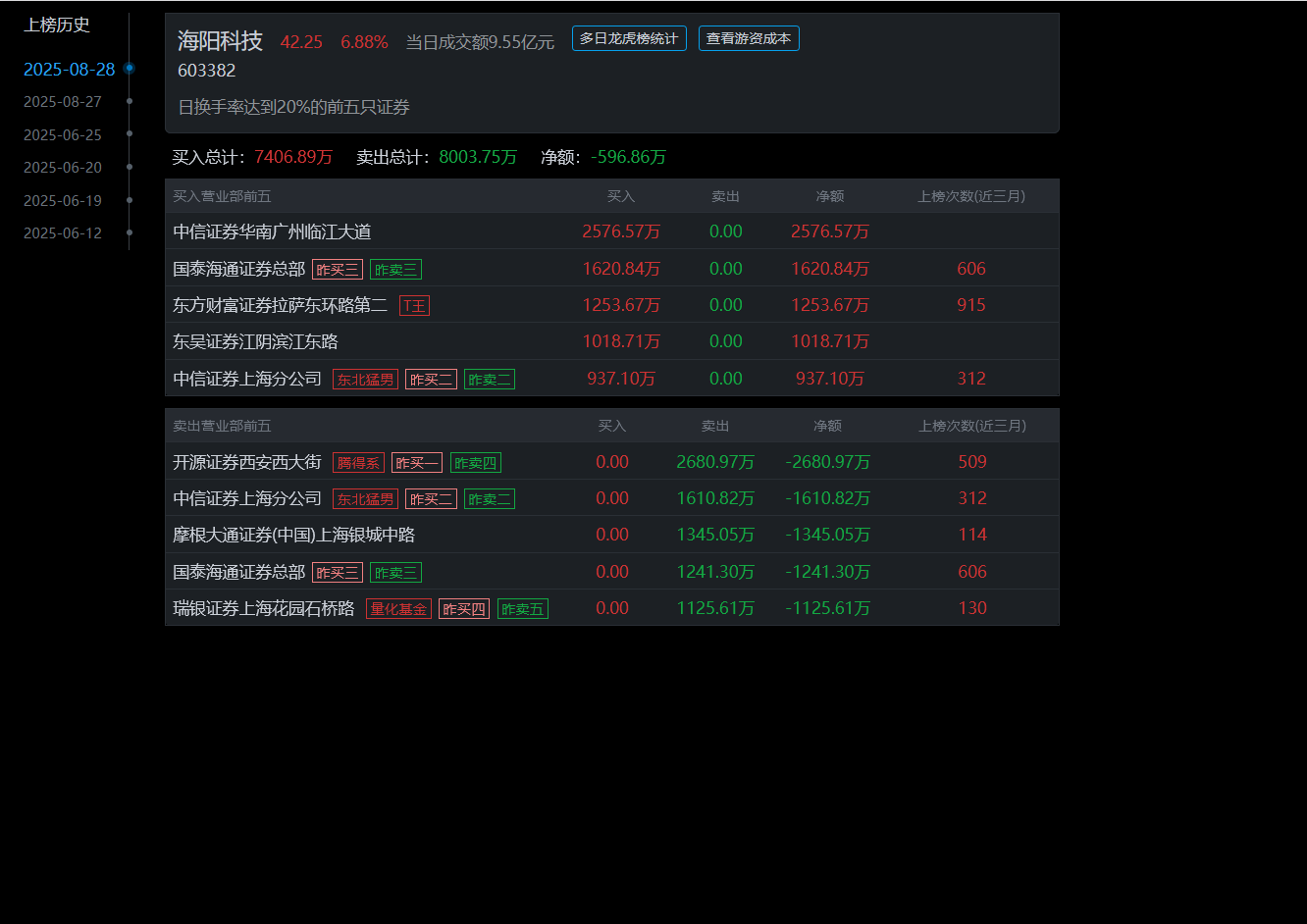Click the 114 listing count
This screenshot has width=1307, height=924.
click(x=972, y=535)
